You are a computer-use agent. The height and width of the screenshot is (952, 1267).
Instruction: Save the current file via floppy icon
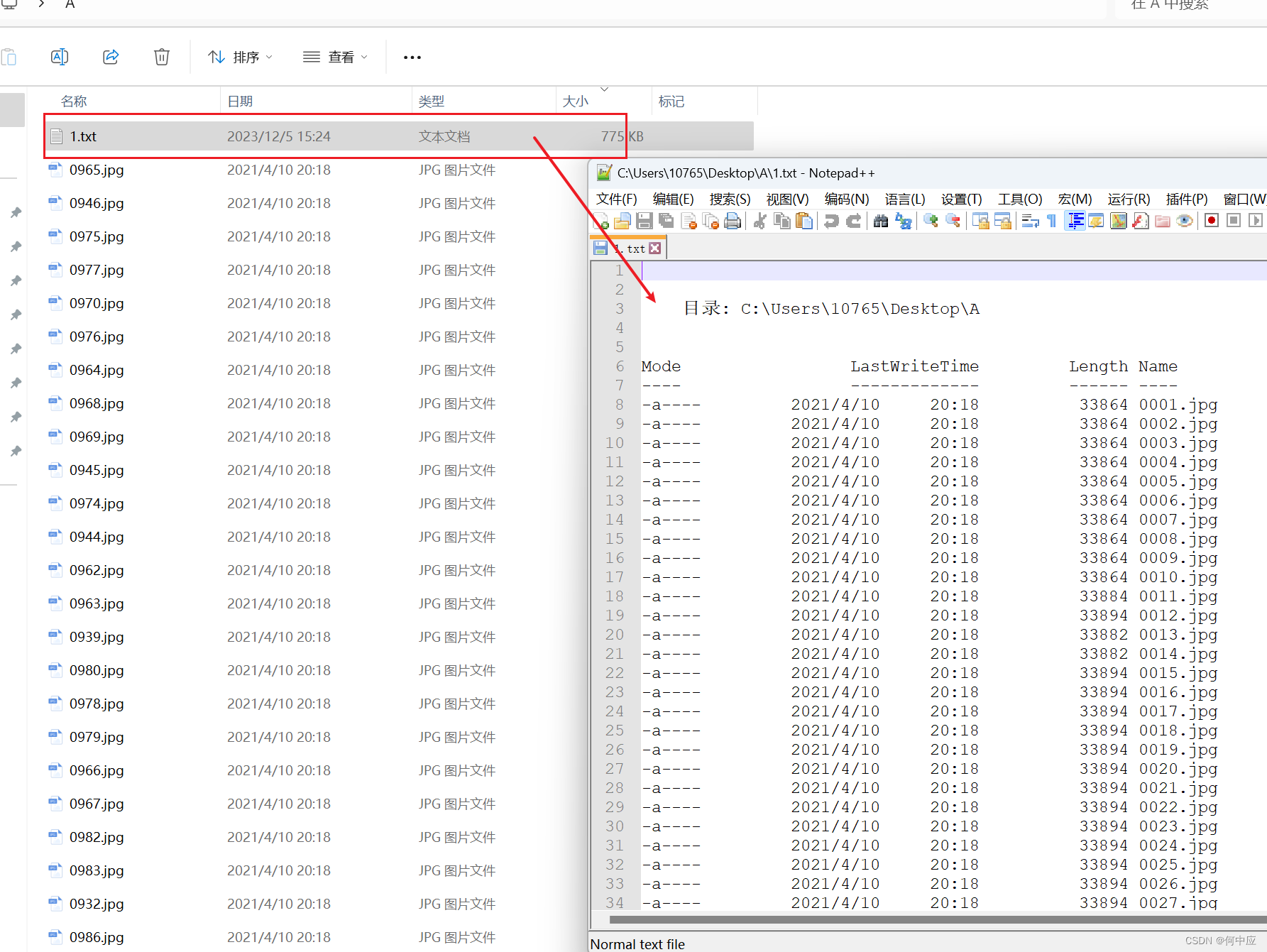click(x=645, y=221)
